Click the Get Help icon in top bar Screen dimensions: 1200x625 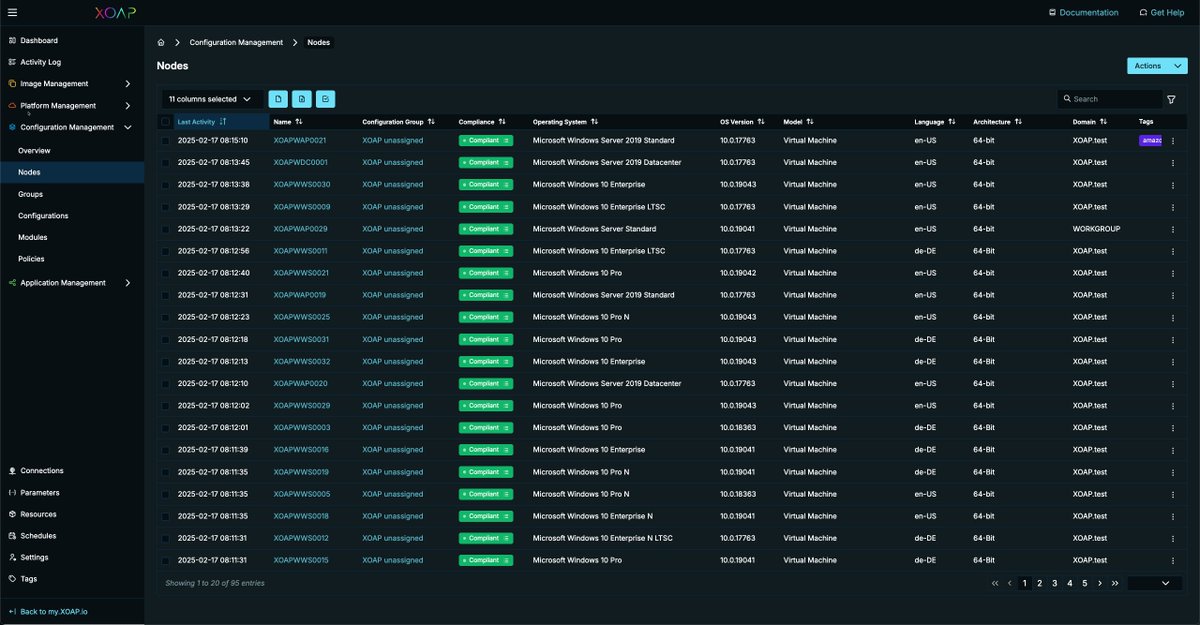pyautogui.click(x=1142, y=12)
